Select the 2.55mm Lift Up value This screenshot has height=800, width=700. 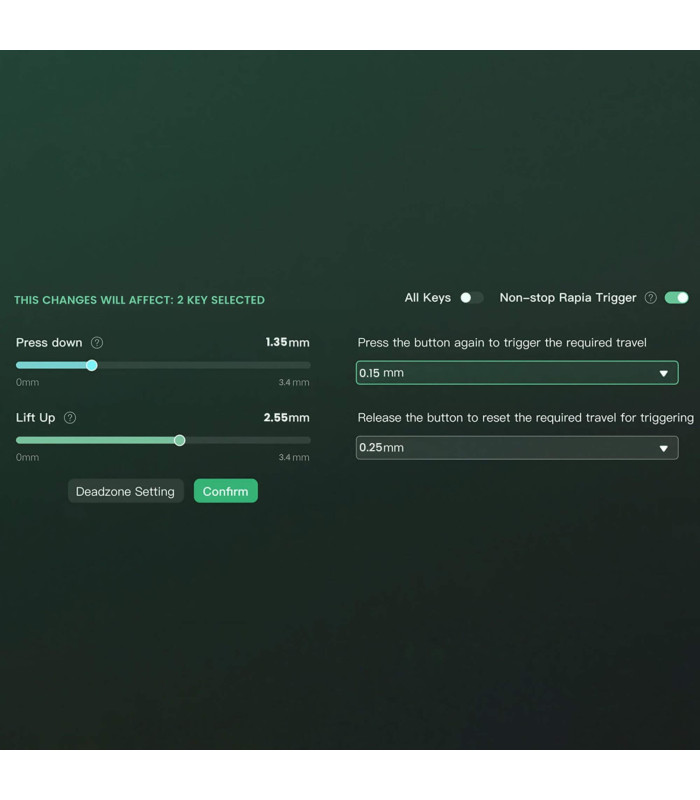pos(286,418)
